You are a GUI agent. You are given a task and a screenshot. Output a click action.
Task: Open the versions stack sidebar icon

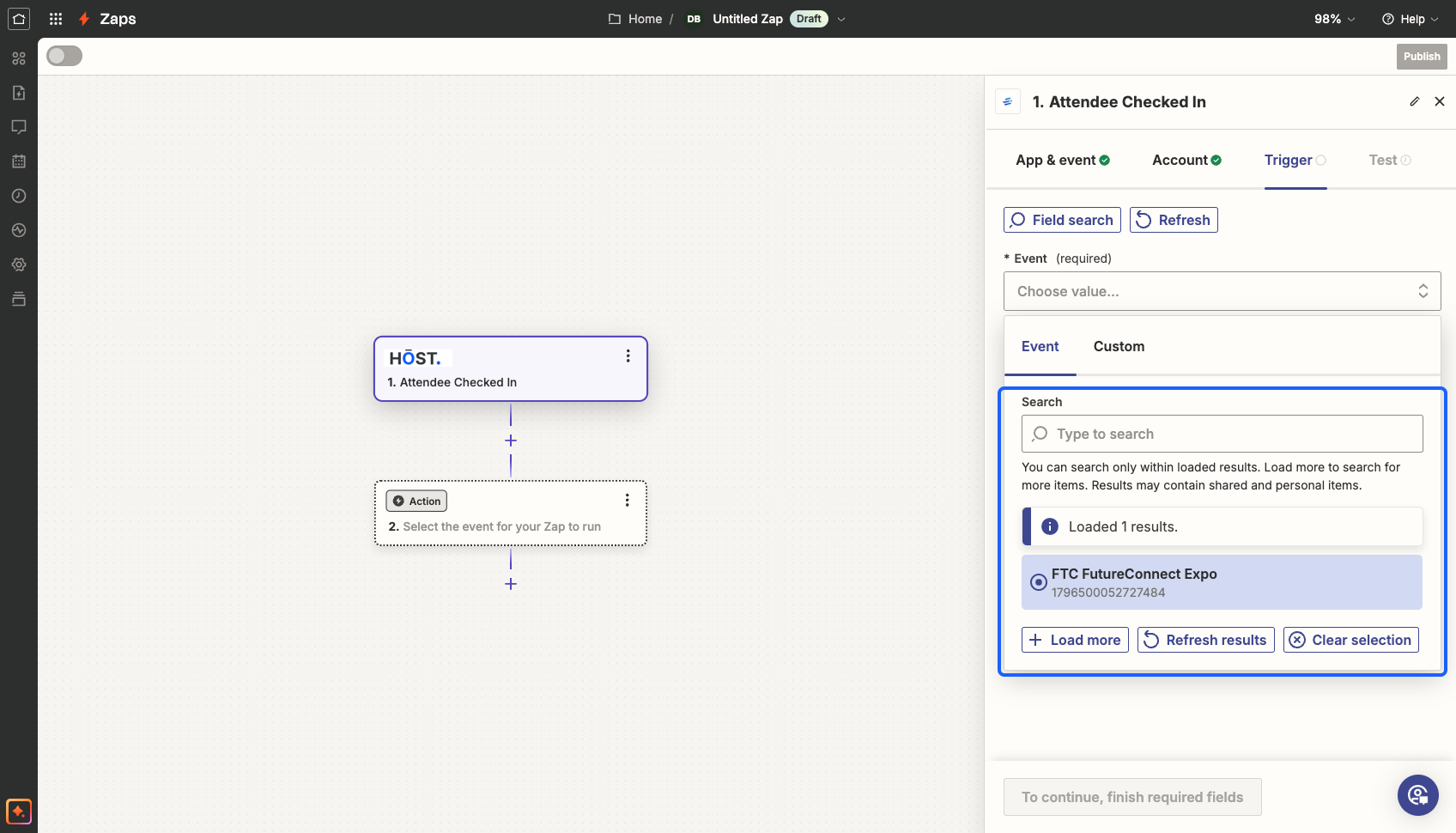(x=19, y=299)
